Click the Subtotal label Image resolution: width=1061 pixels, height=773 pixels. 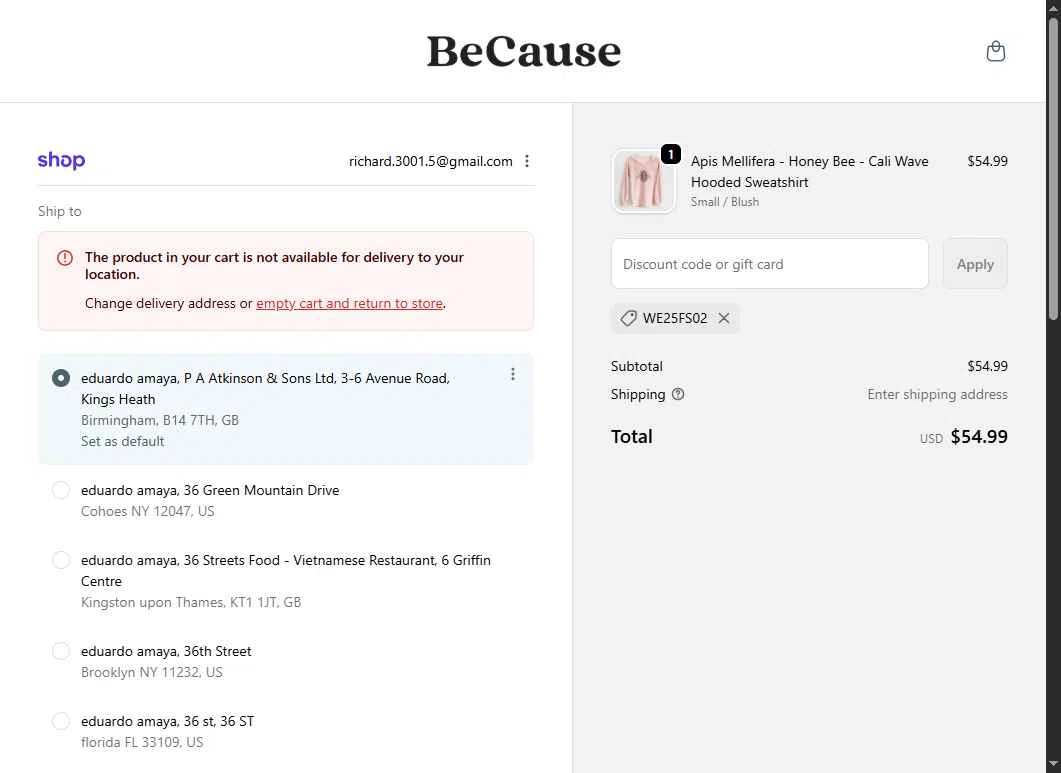click(637, 366)
